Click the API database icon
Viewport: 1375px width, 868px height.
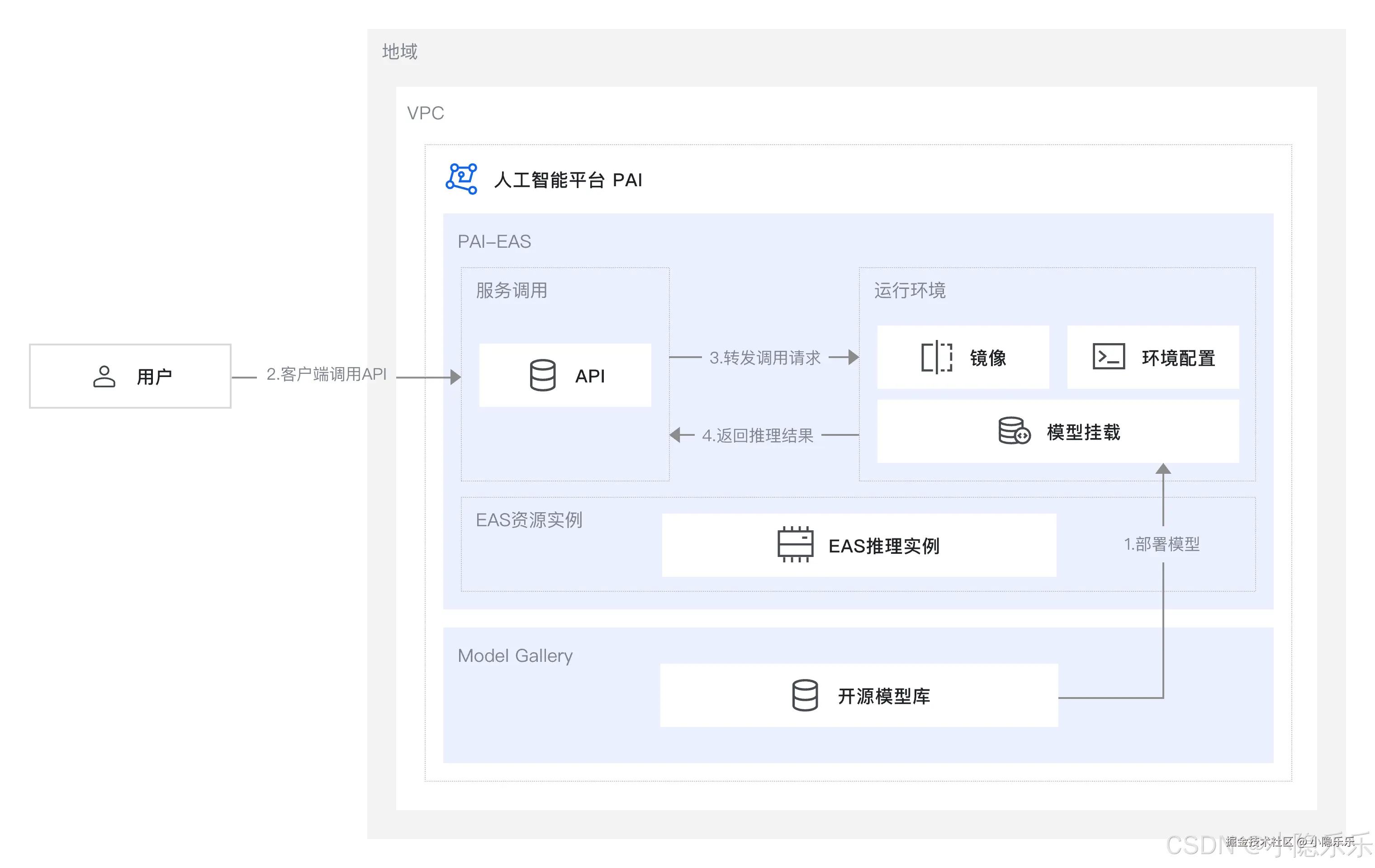point(542,375)
